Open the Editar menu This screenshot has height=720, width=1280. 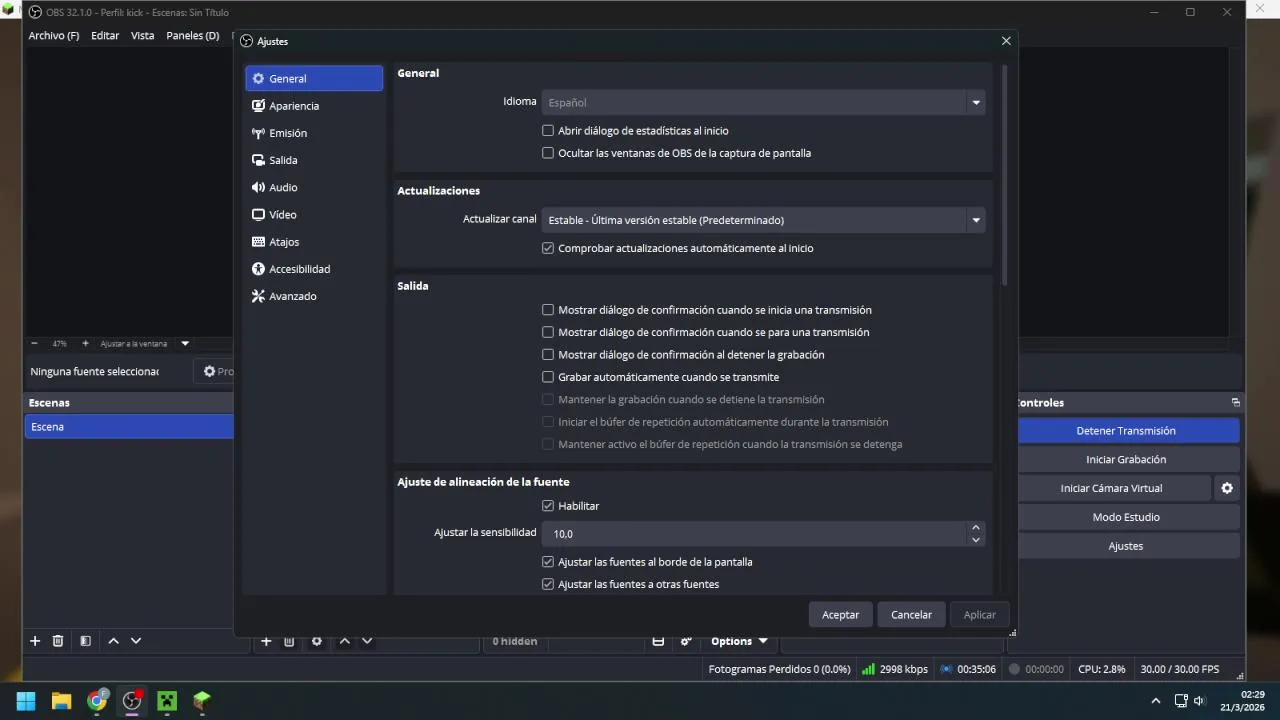pyautogui.click(x=105, y=35)
